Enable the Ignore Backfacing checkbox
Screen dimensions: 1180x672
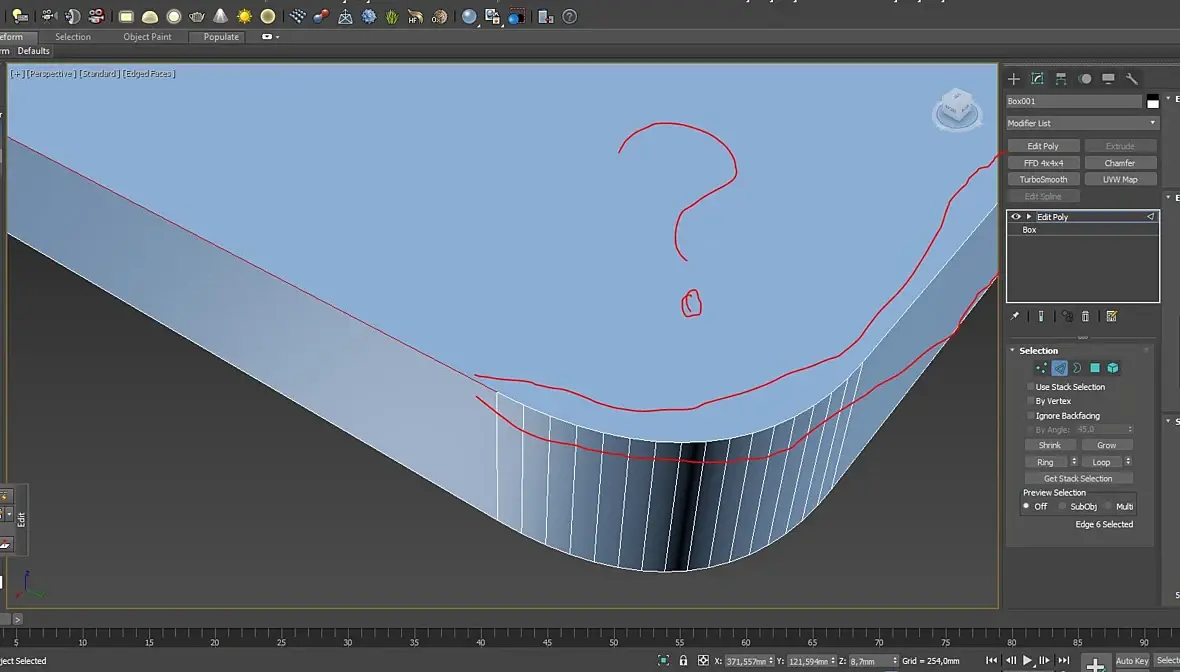pyautogui.click(x=1031, y=415)
